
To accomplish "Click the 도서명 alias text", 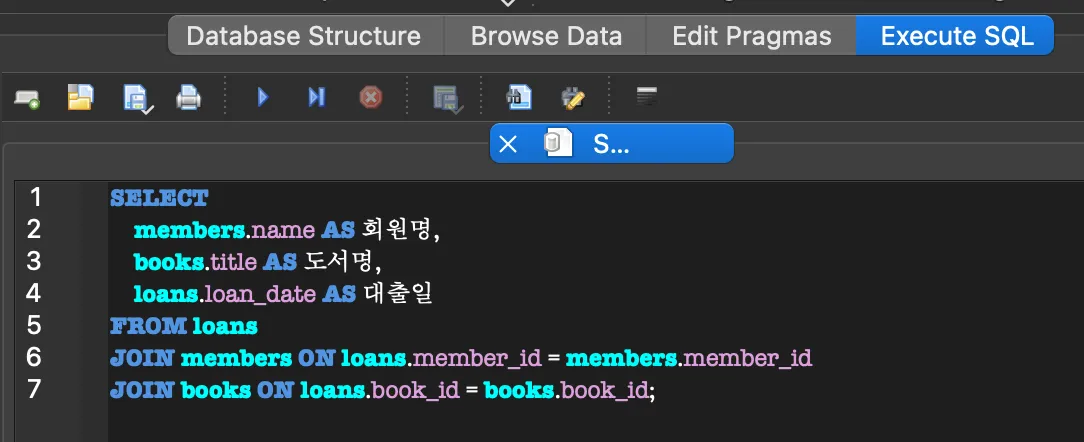I will point(339,262).
